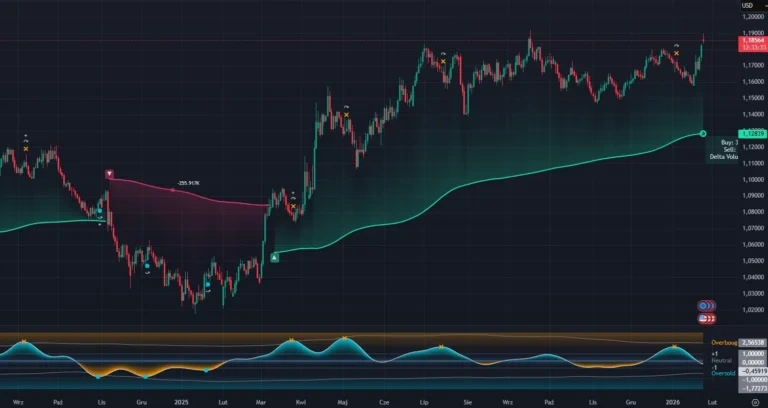
Task: Open the US flag economic events icon stack
Action: [x=706, y=319]
